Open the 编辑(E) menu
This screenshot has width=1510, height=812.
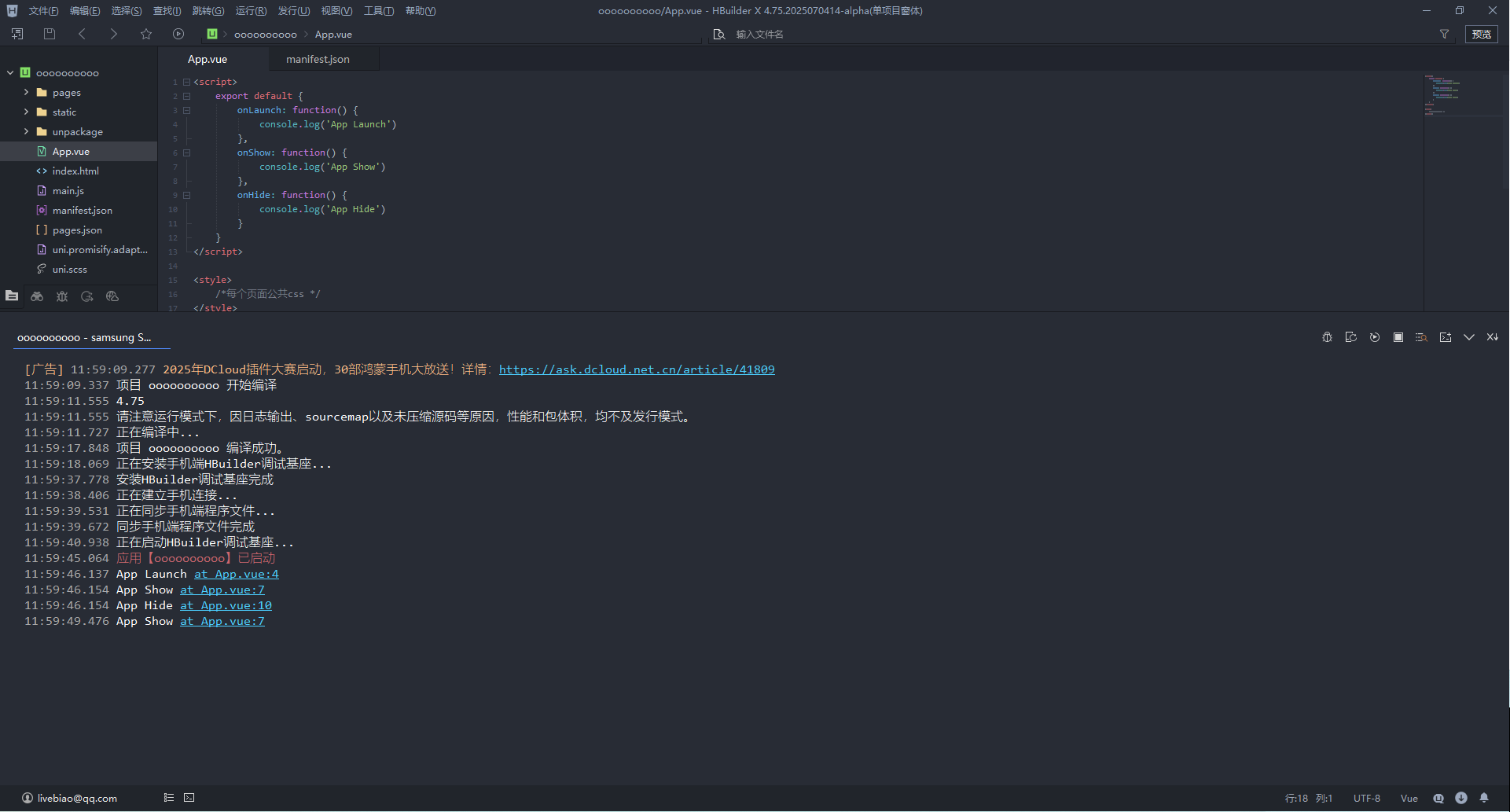pyautogui.click(x=85, y=11)
